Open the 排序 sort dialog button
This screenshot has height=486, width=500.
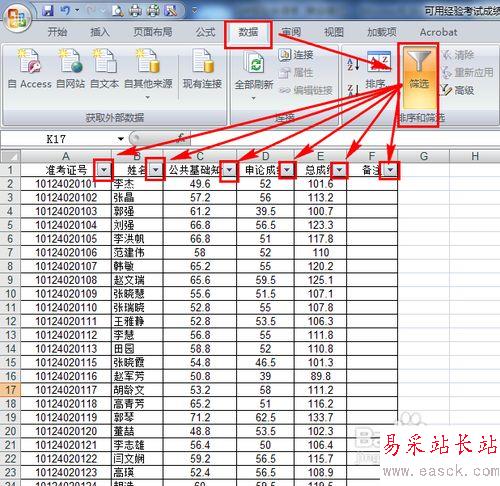coord(378,70)
